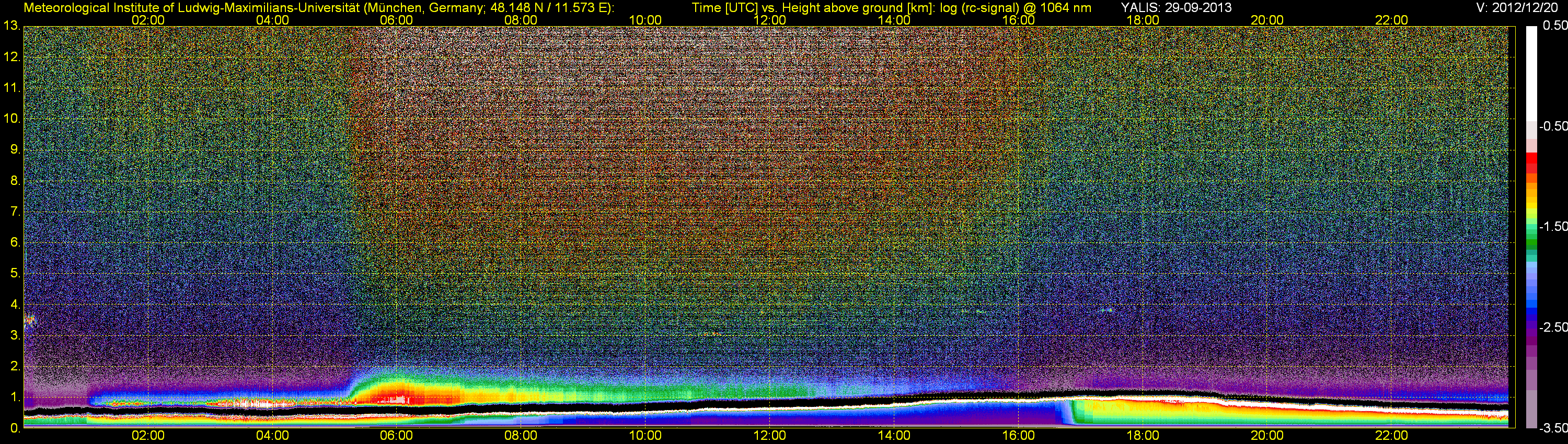The image size is (1568, 444).
Task: Pick the 4 km height axis label
Action: (x=15, y=305)
